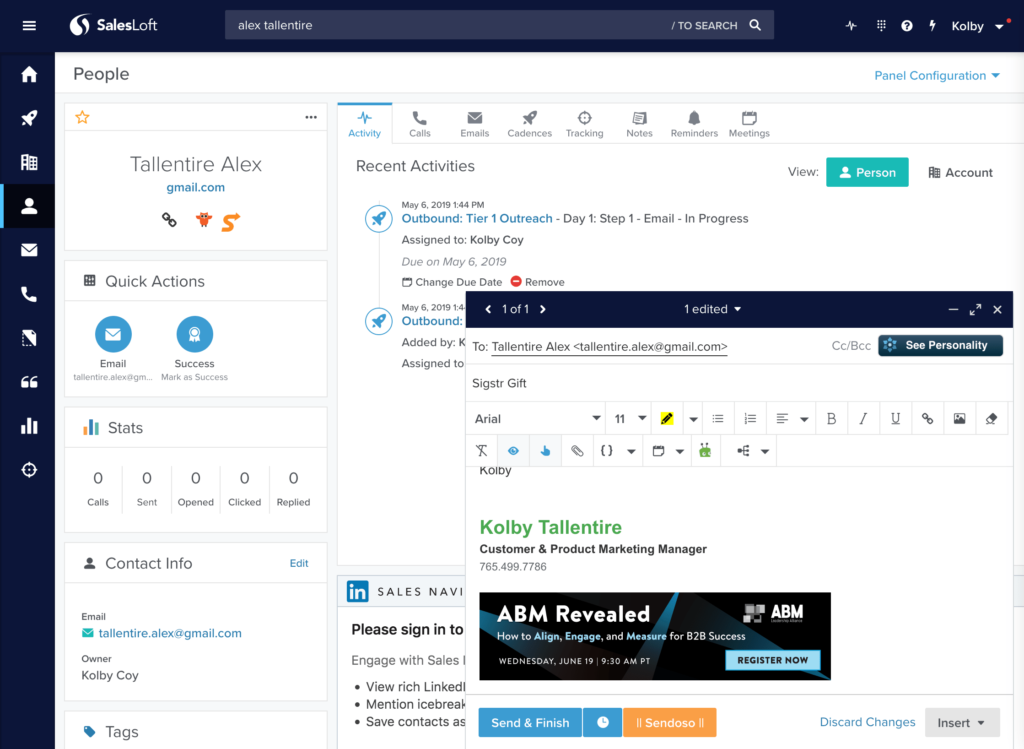1024x749 pixels.
Task: Click the Sendoso button
Action: pyautogui.click(x=669, y=722)
